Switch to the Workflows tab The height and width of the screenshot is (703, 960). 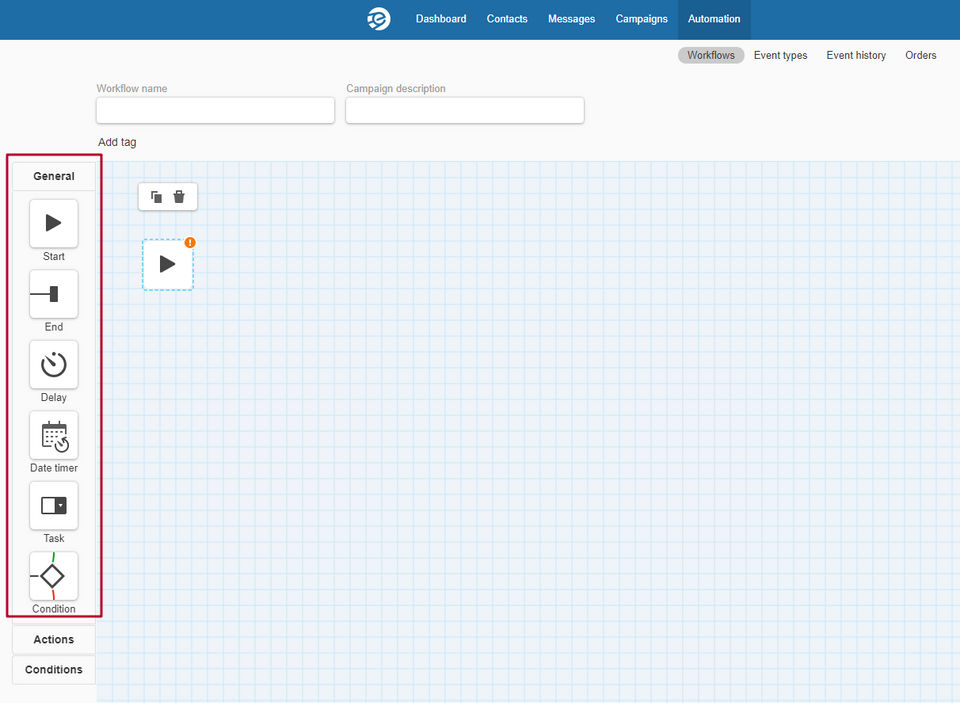(x=711, y=55)
